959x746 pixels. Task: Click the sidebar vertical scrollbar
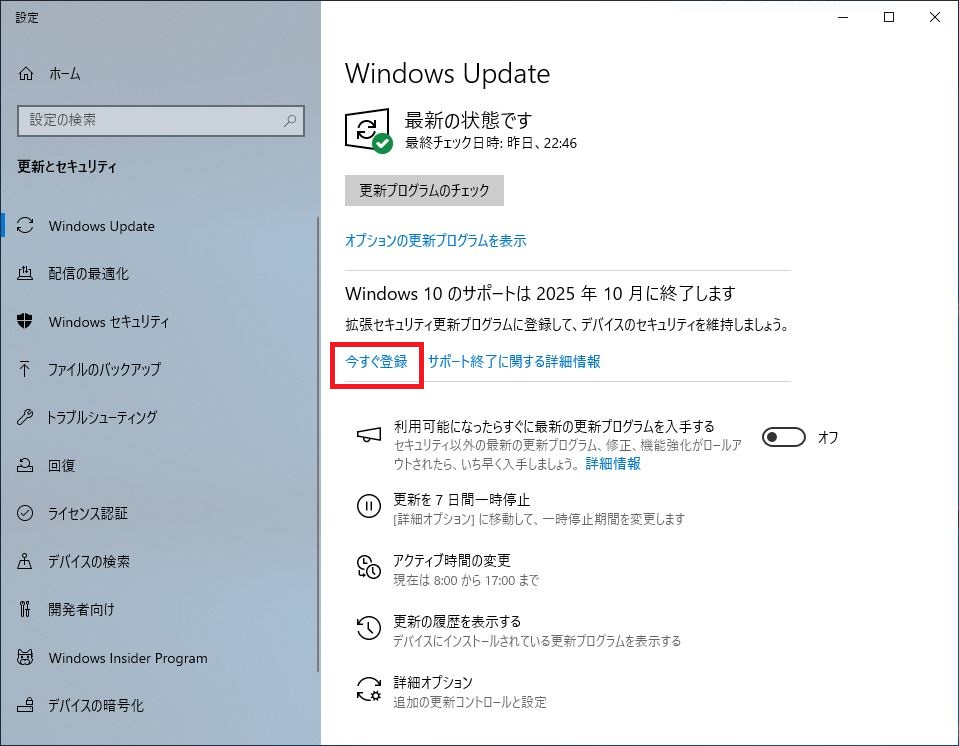click(x=317, y=440)
